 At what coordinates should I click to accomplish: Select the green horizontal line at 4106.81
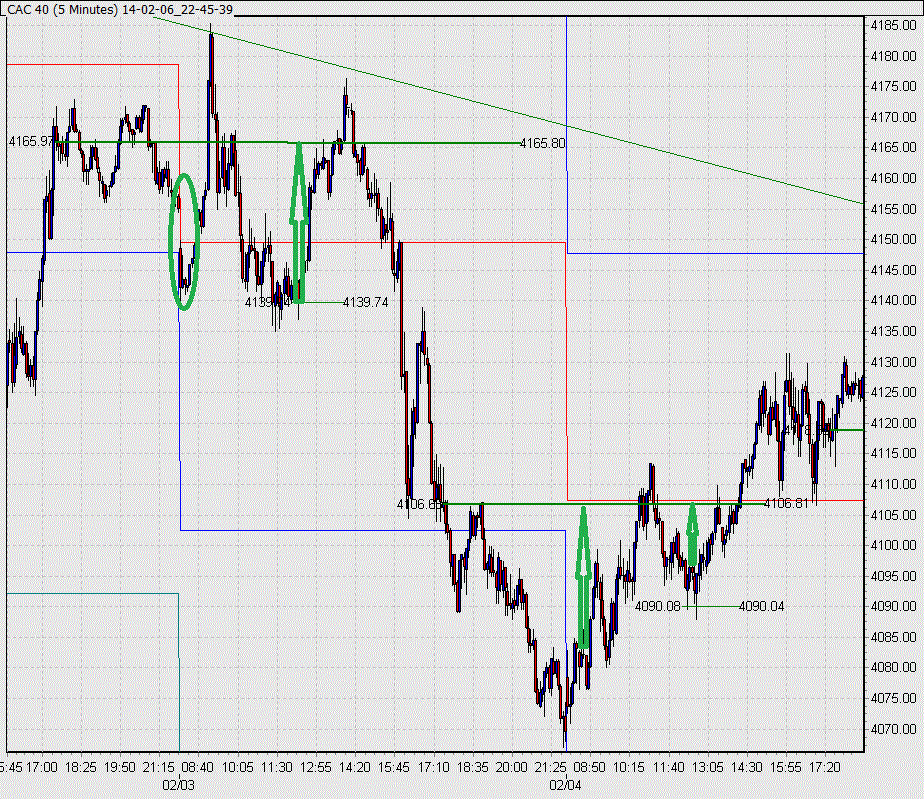(602, 504)
